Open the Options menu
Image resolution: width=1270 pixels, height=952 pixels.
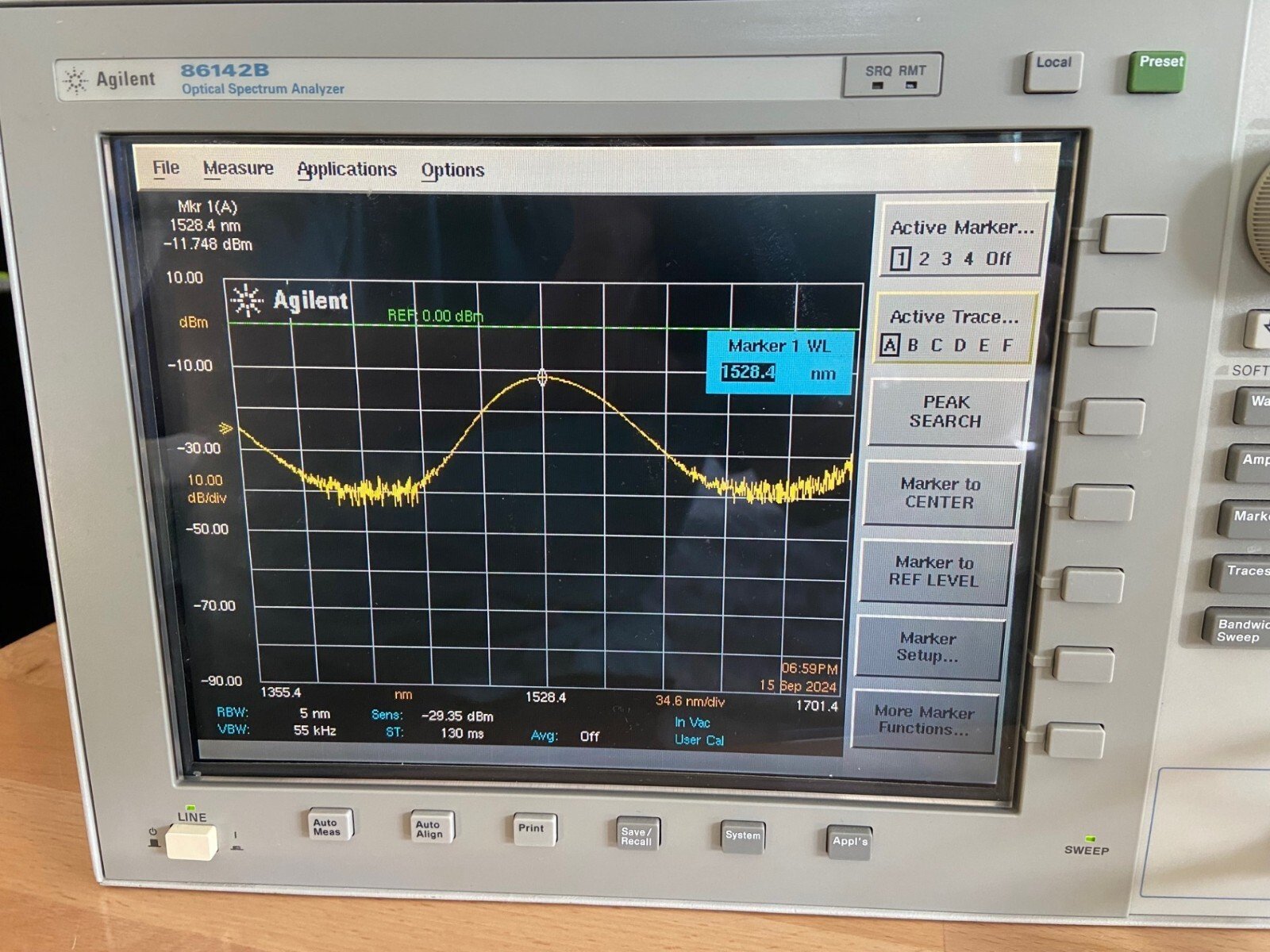453,169
